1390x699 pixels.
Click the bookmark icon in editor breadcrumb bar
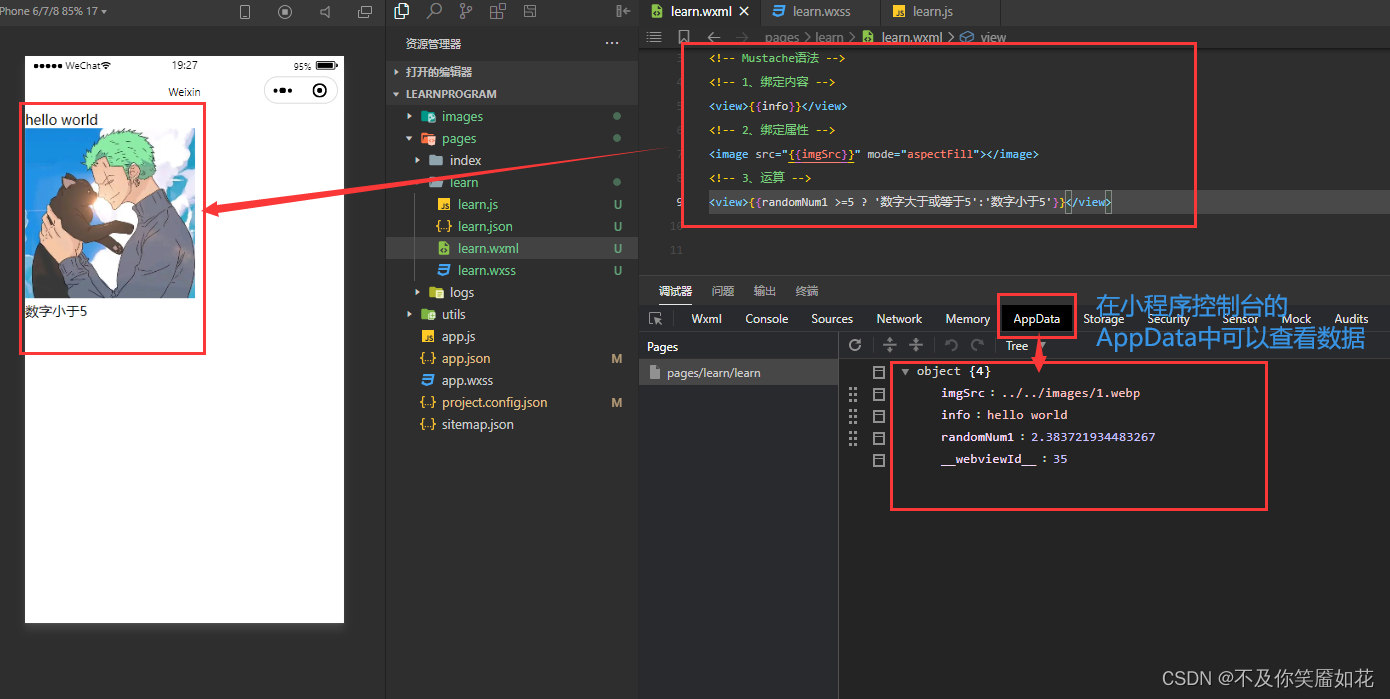(x=684, y=37)
